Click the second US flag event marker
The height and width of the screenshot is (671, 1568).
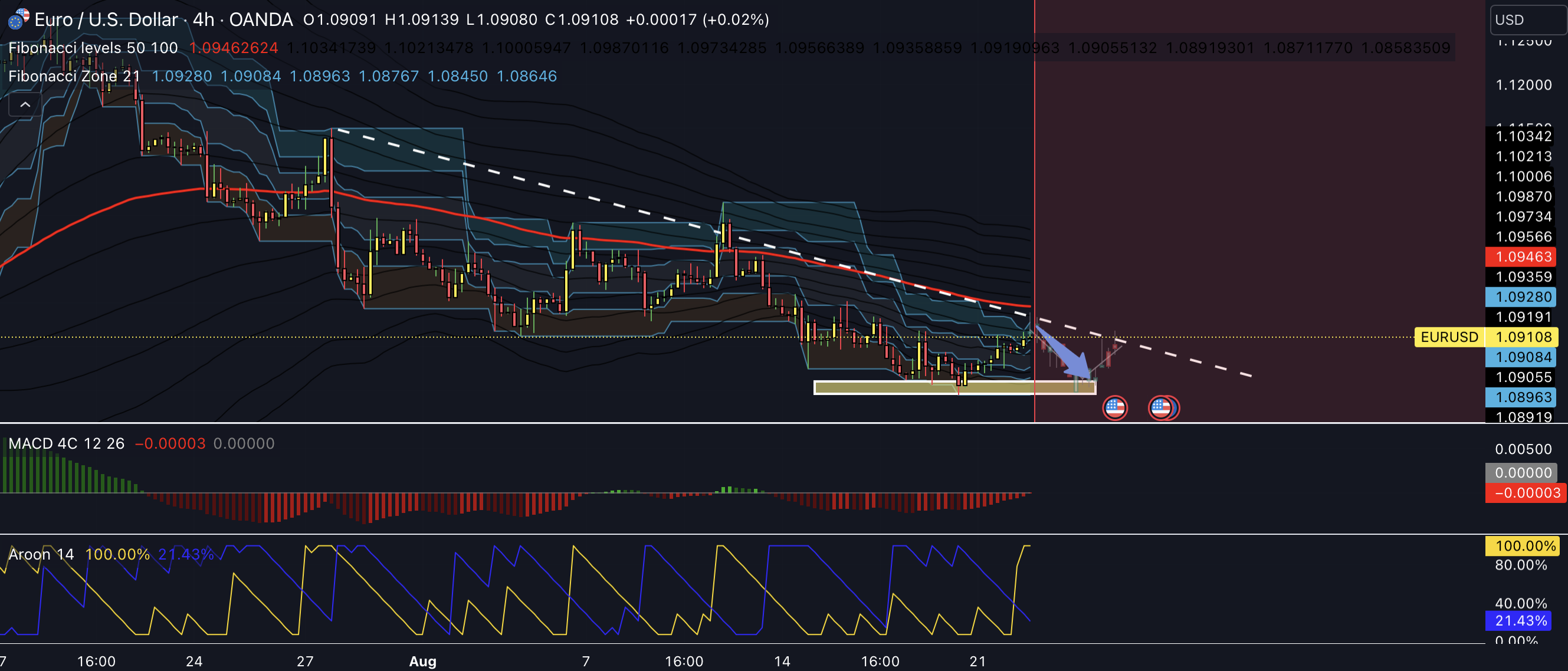[1160, 407]
